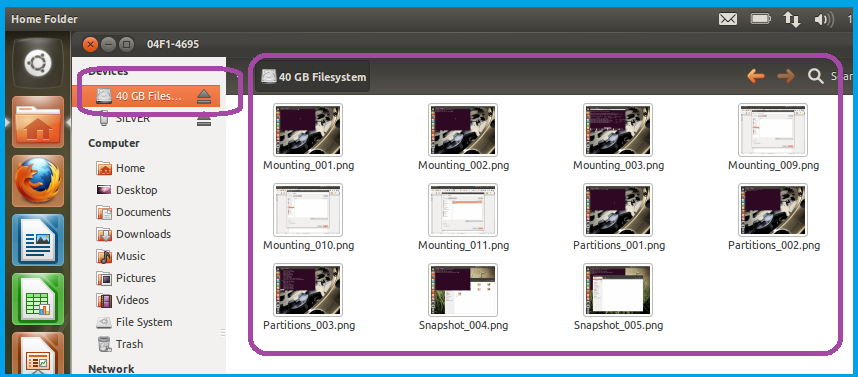
Task: Open the SILVER USB drive
Action: (134, 119)
